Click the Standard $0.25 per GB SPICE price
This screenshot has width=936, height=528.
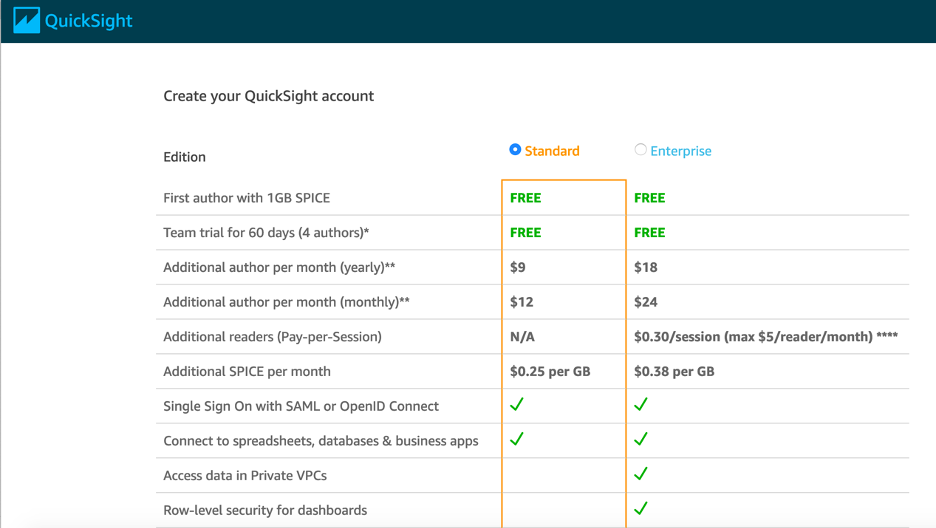(x=550, y=371)
